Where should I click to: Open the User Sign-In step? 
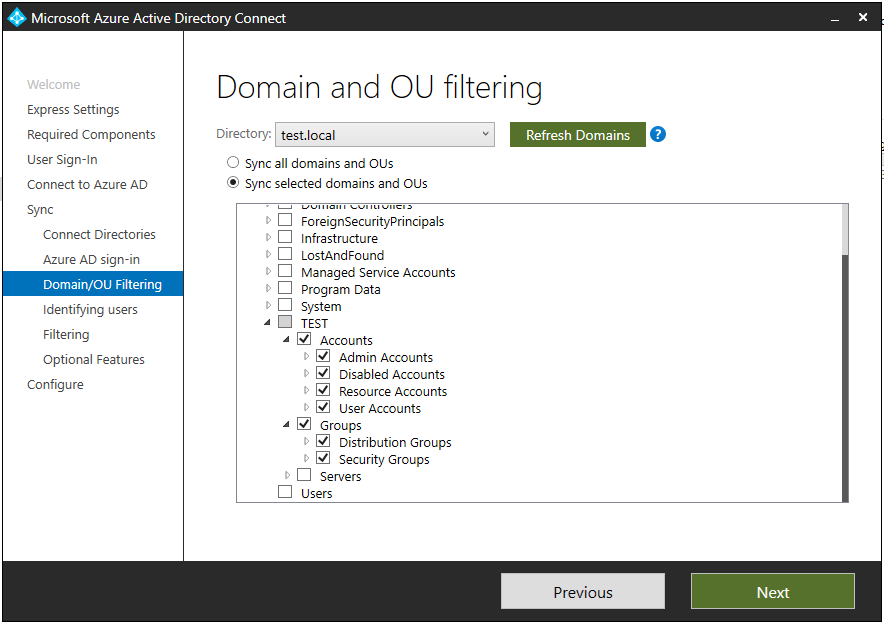pyautogui.click(x=62, y=160)
